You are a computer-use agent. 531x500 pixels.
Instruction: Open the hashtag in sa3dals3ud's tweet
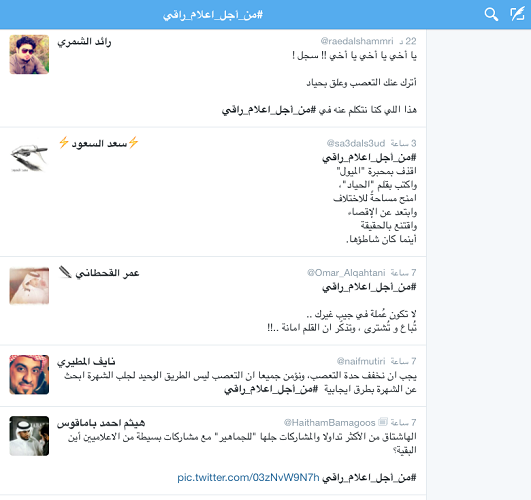(369, 158)
